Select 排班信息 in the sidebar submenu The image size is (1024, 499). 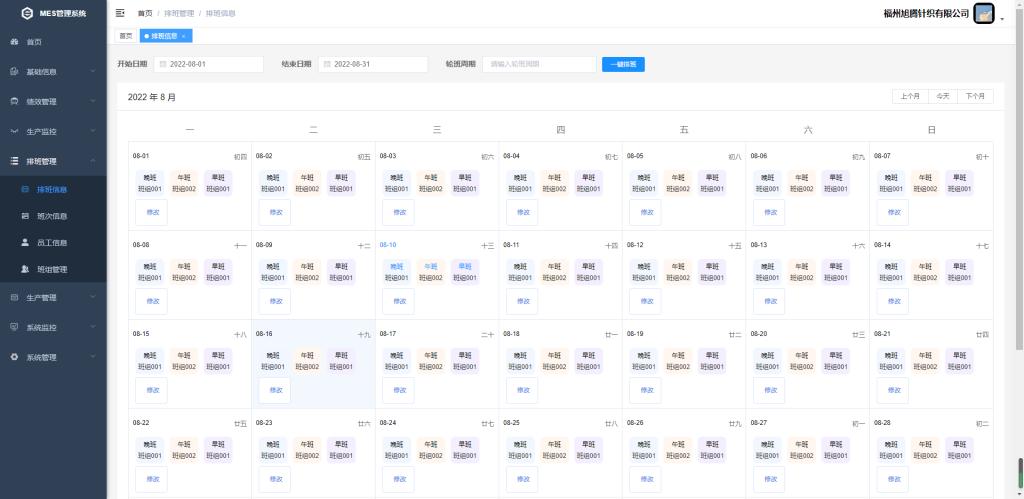click(x=51, y=188)
